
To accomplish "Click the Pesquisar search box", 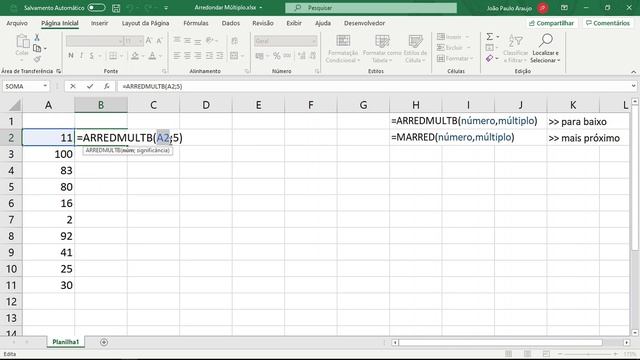I will click(x=371, y=8).
